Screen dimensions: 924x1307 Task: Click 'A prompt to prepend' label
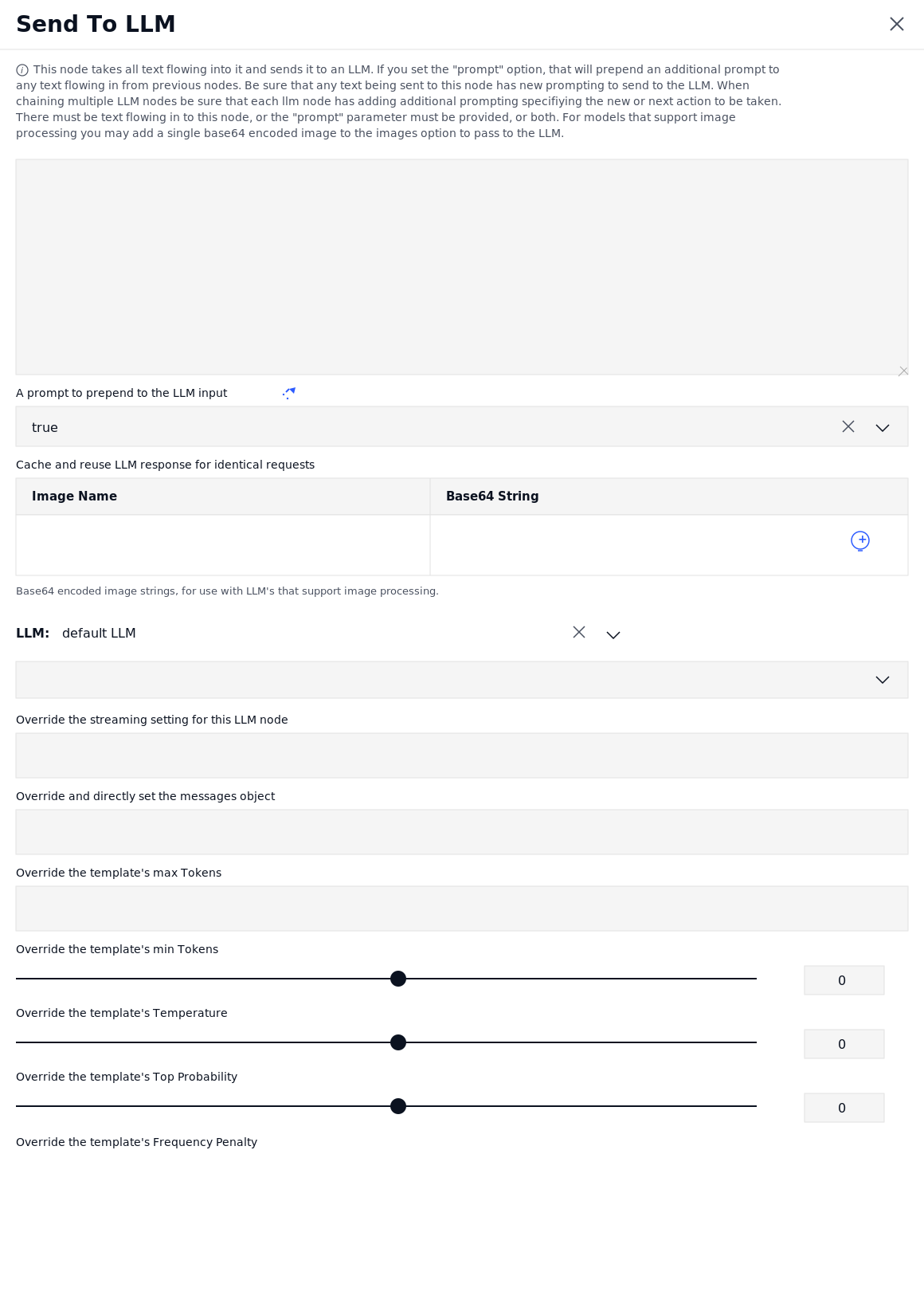click(121, 393)
